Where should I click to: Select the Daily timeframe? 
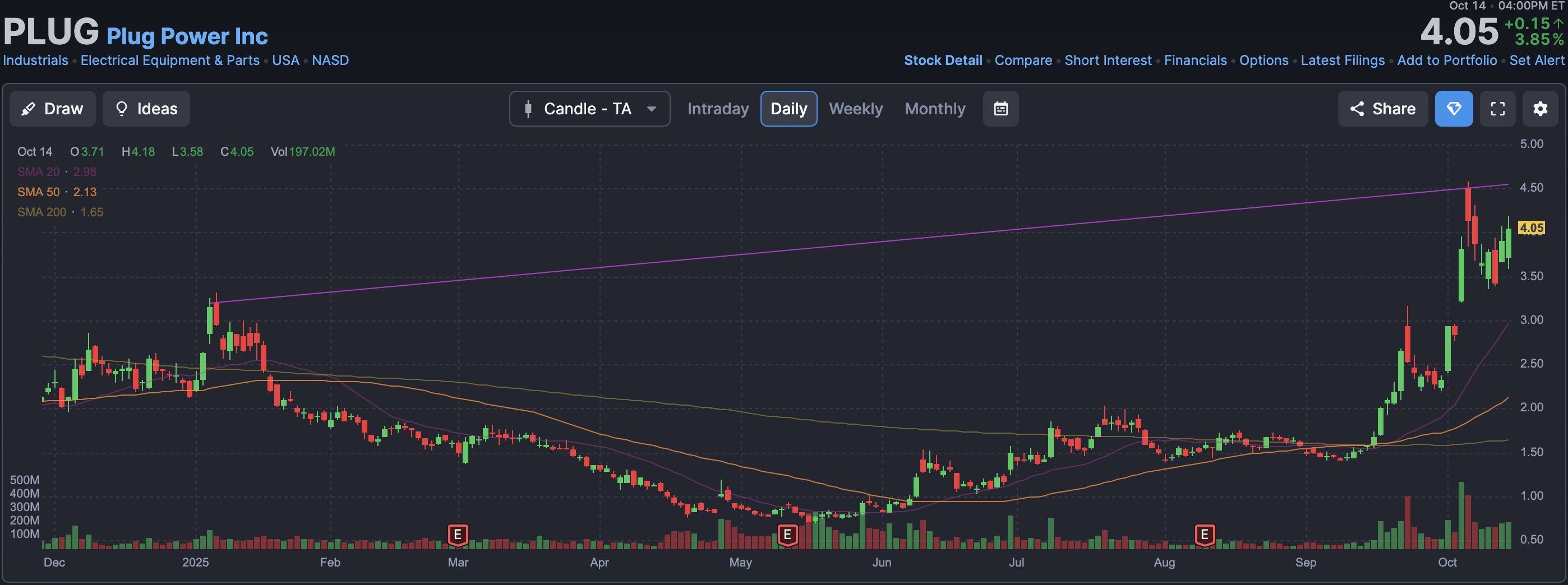[x=788, y=109]
